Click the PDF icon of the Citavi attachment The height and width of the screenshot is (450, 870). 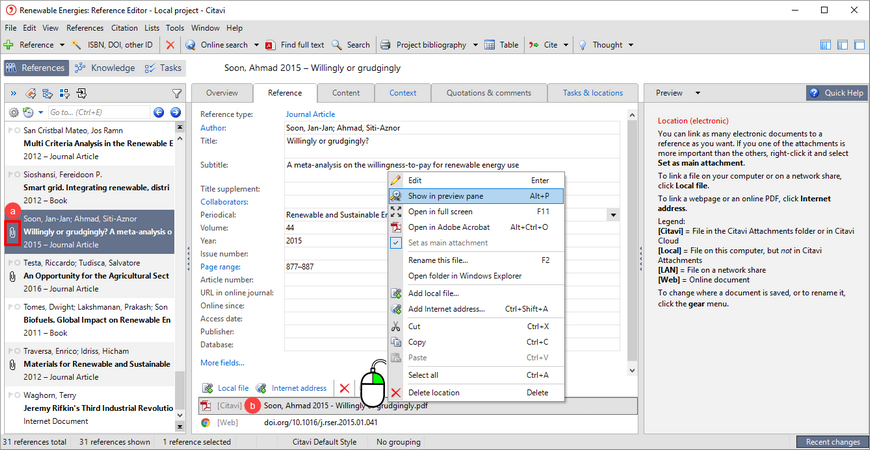pos(206,406)
